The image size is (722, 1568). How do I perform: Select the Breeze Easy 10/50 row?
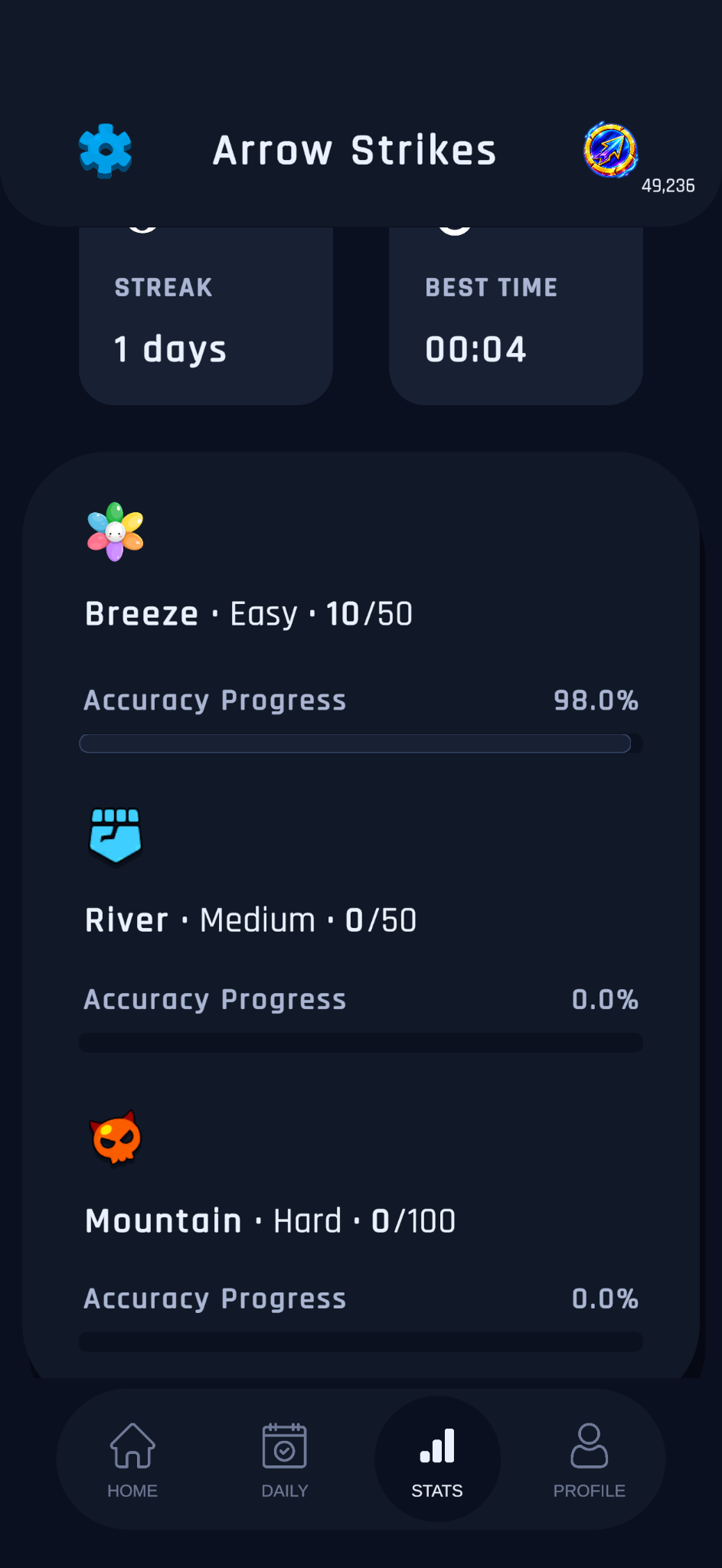[x=249, y=614]
